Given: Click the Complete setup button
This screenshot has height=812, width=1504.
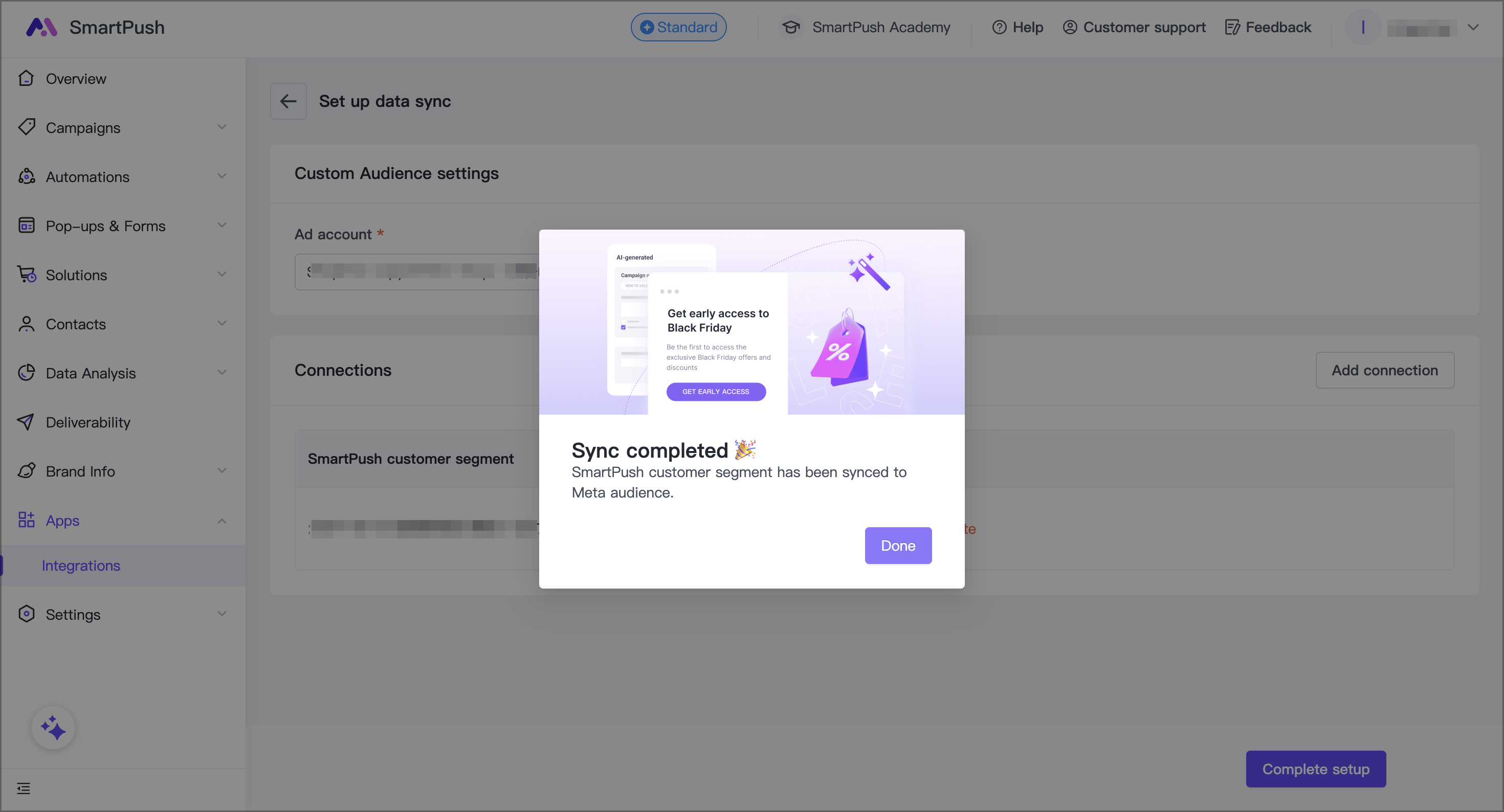Looking at the screenshot, I should pyautogui.click(x=1315, y=769).
